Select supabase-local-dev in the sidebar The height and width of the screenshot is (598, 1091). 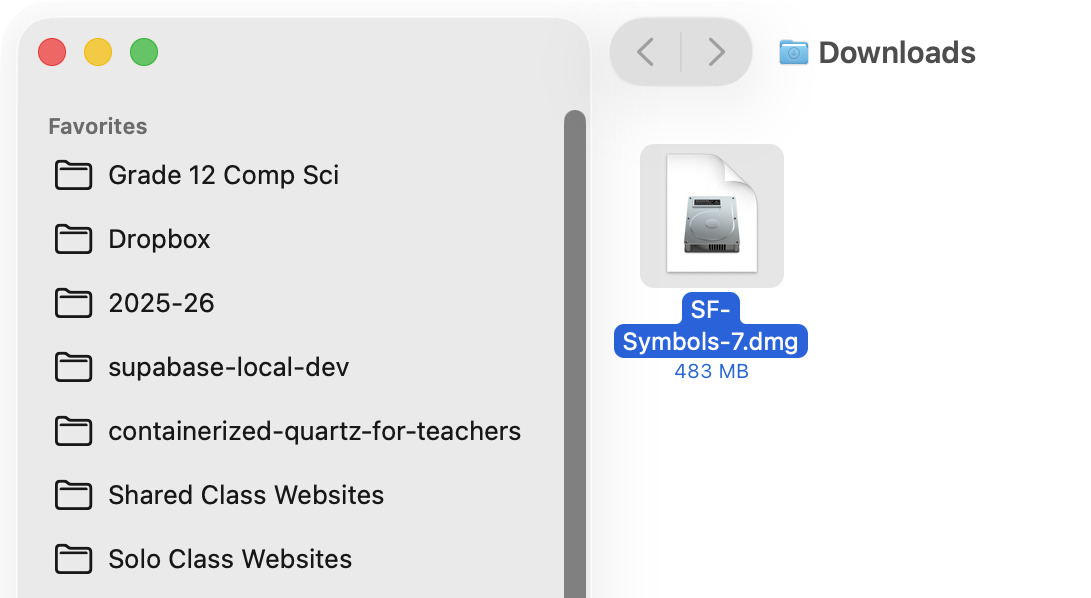228,367
